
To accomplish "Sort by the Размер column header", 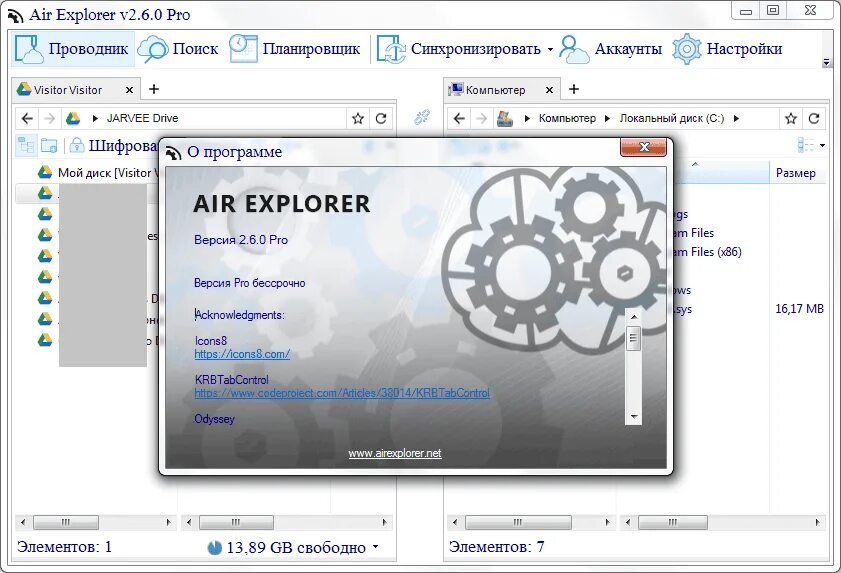I will pyautogui.click(x=796, y=173).
